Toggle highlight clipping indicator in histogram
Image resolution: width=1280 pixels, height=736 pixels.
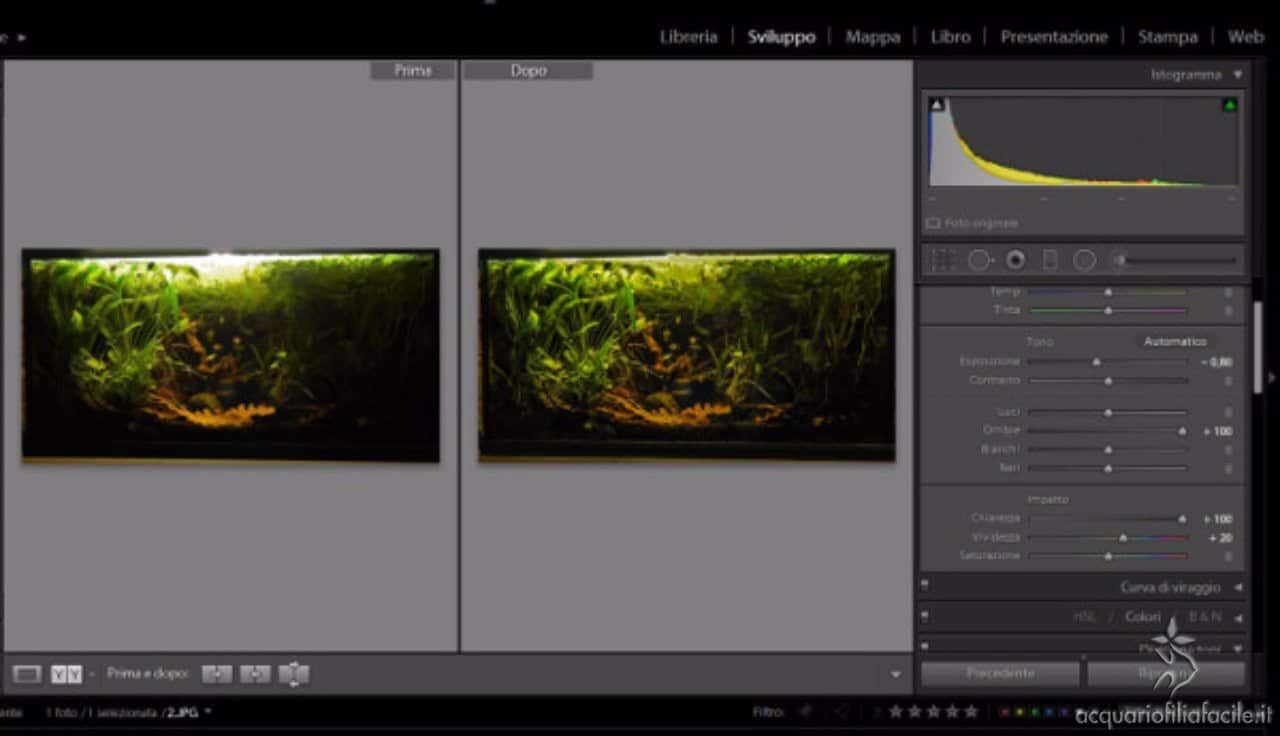coord(1229,105)
